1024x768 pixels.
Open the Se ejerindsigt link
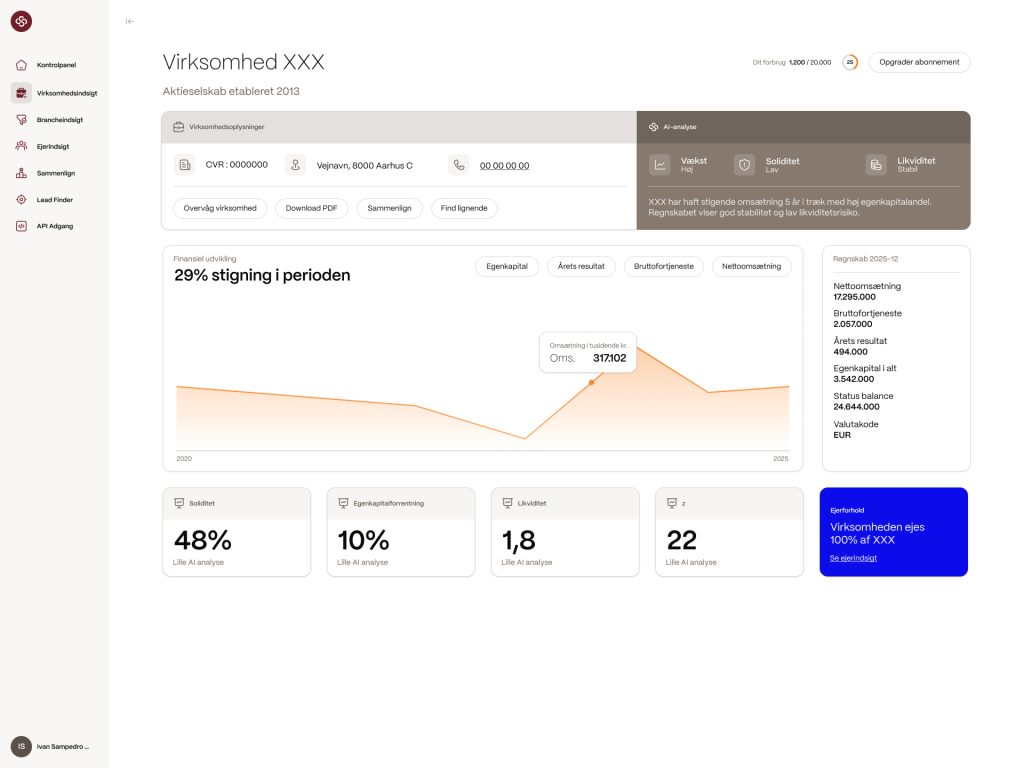(853, 558)
